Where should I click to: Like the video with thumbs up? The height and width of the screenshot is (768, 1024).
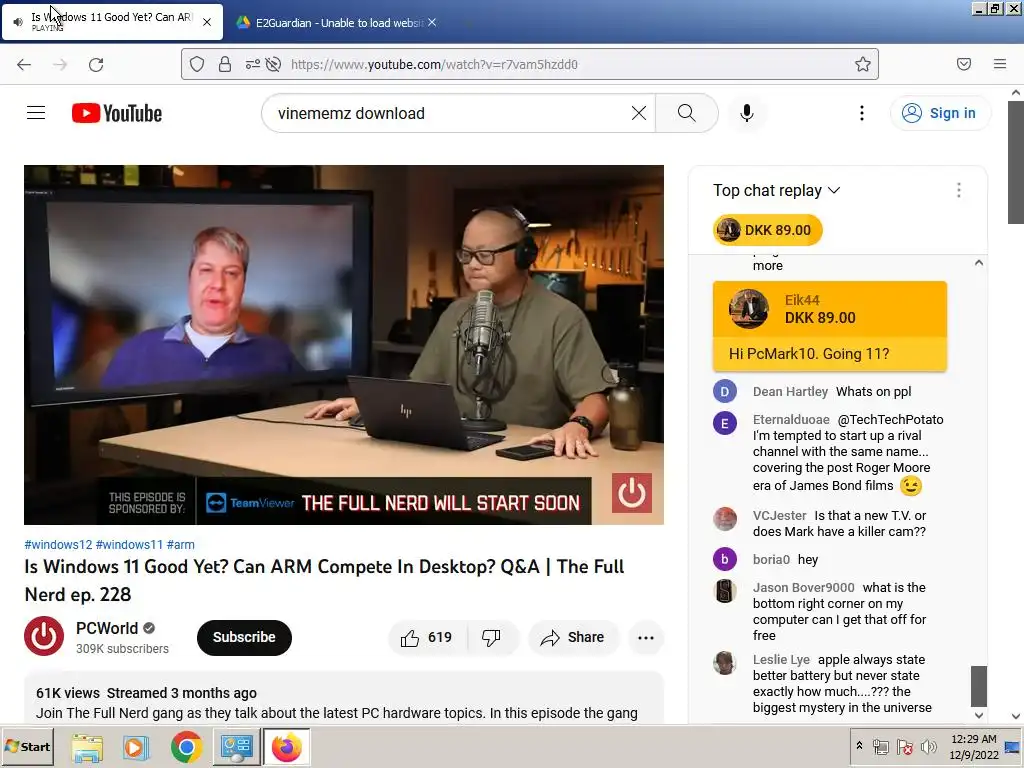427,637
